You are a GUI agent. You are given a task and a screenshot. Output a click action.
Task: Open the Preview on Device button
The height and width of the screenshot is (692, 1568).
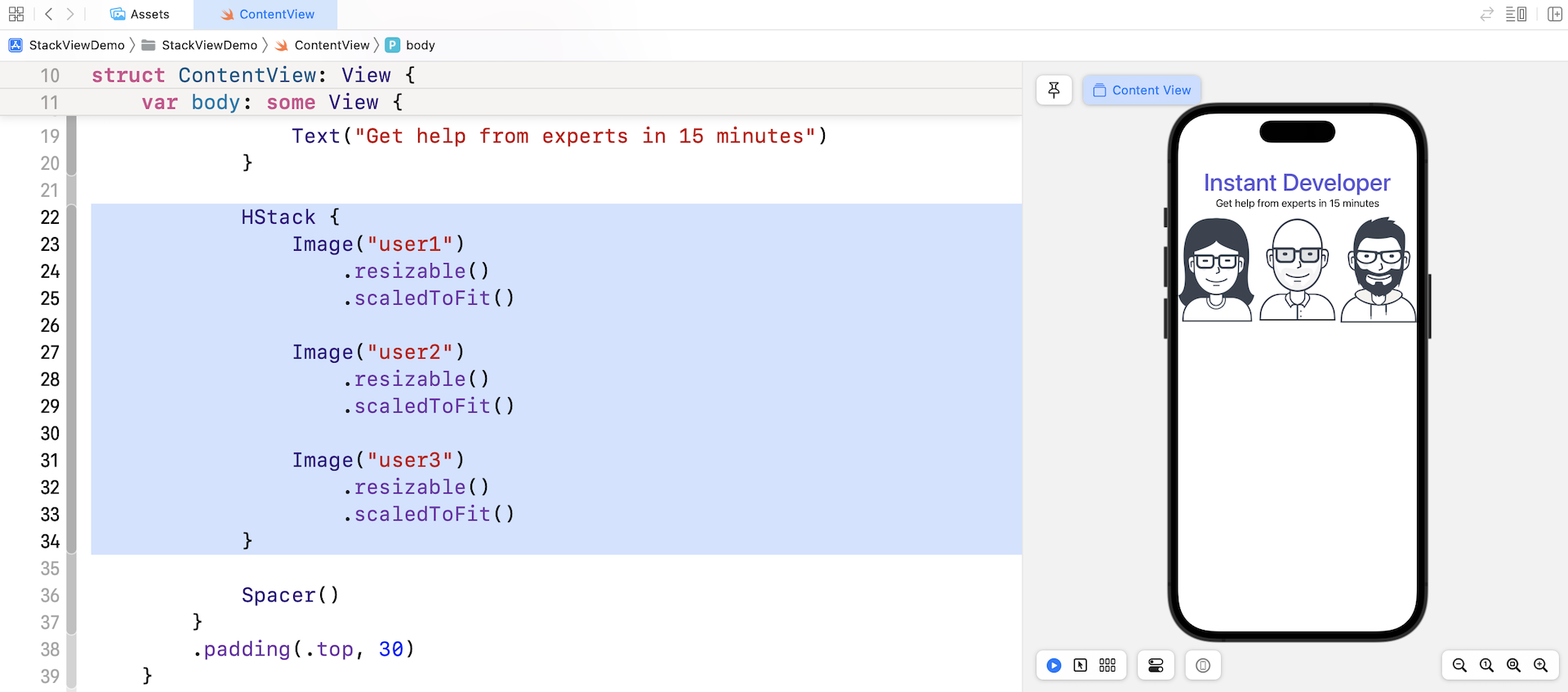[x=1203, y=665]
